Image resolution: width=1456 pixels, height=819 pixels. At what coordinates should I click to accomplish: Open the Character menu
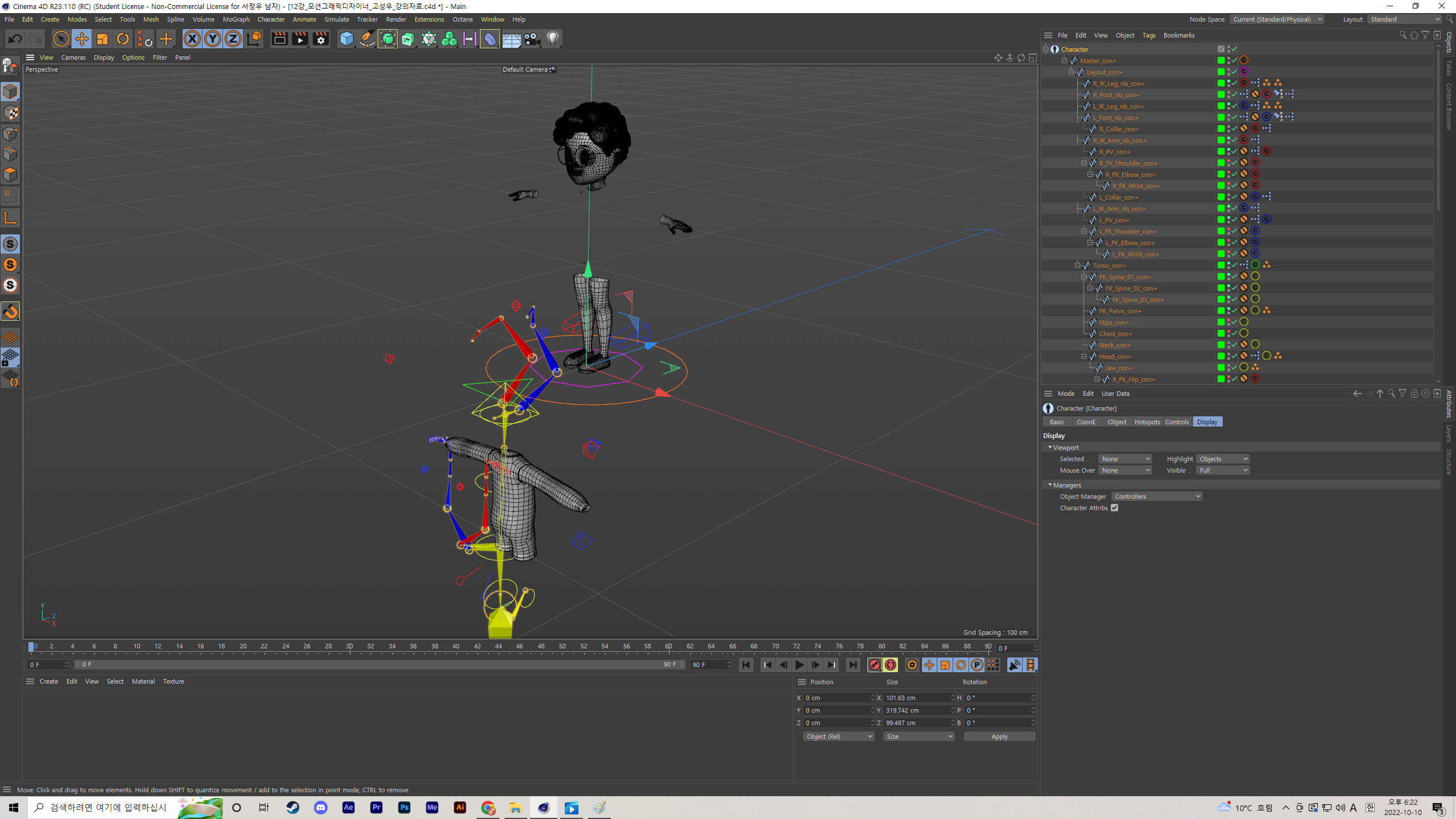click(x=271, y=19)
